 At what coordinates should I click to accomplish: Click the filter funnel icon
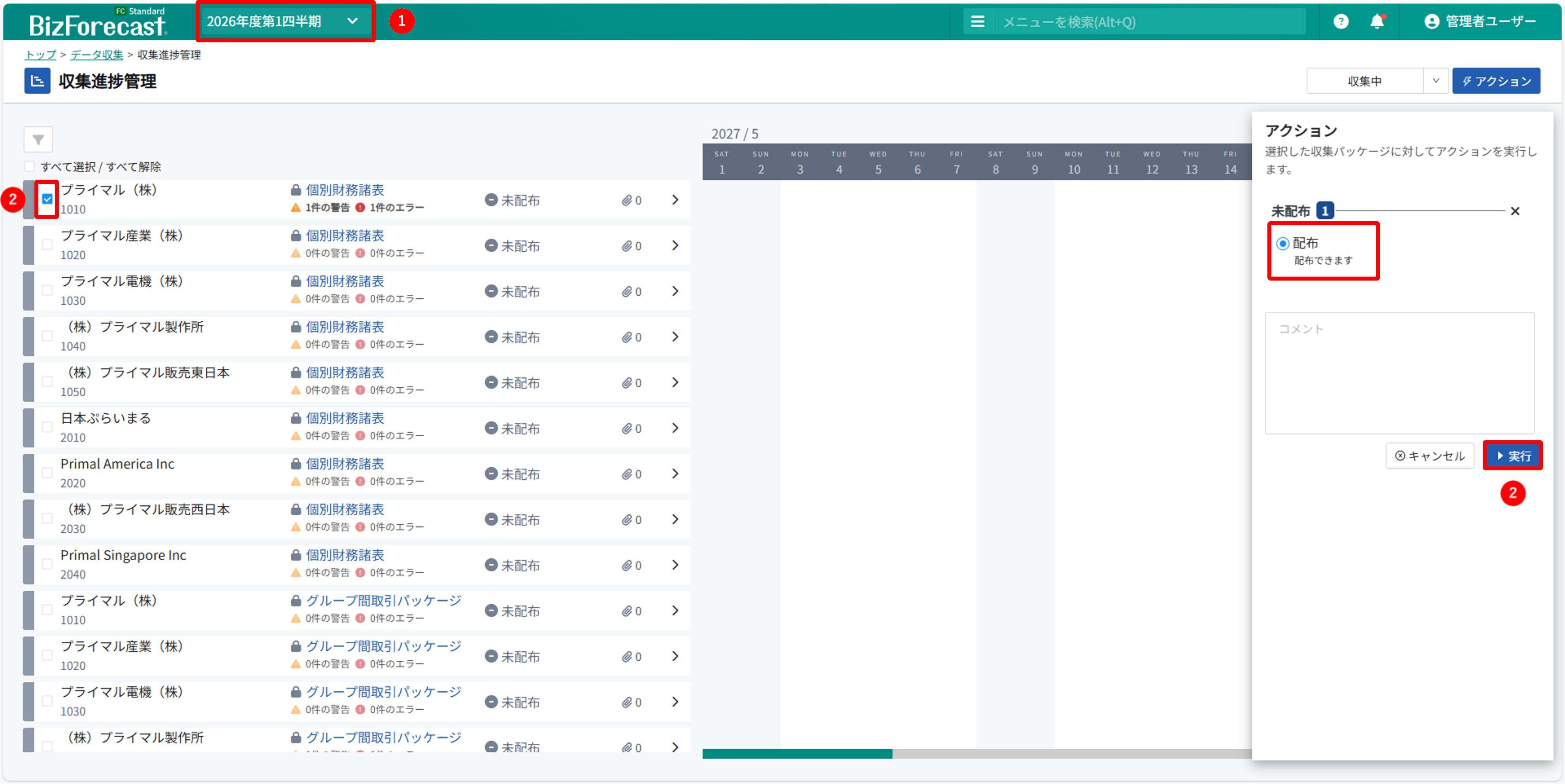pyautogui.click(x=38, y=139)
